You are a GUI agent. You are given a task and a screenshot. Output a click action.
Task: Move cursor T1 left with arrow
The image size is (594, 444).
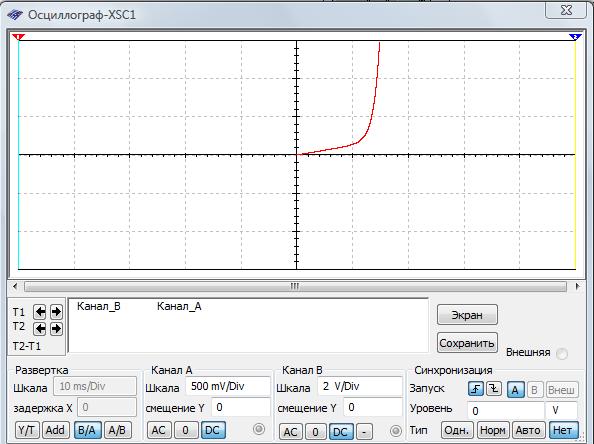click(x=40, y=312)
